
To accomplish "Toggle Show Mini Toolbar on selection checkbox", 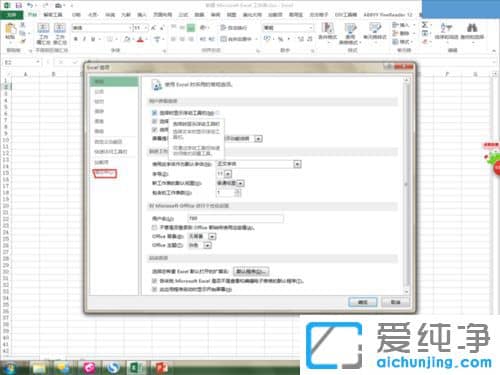I will (154, 113).
